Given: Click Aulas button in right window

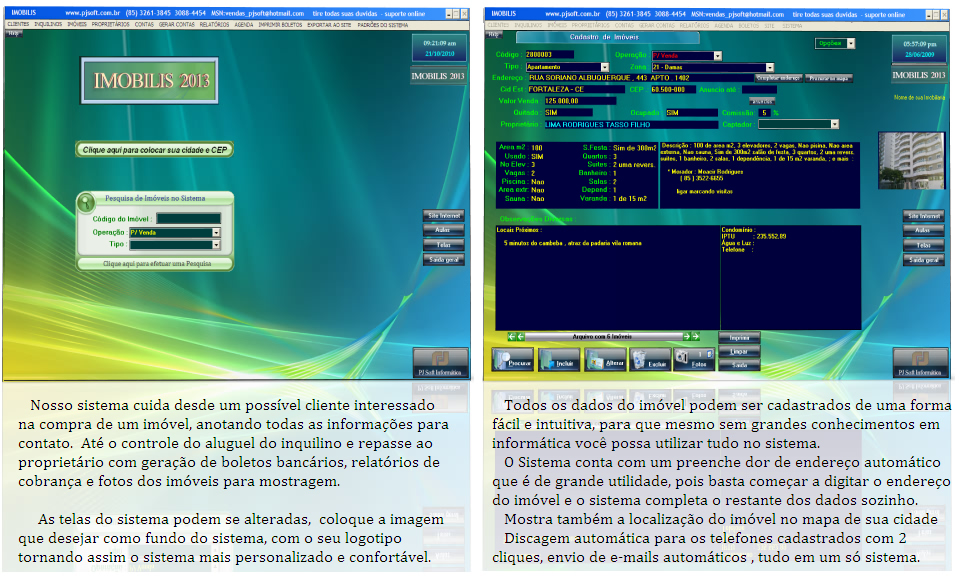Looking at the screenshot, I should (x=924, y=230).
